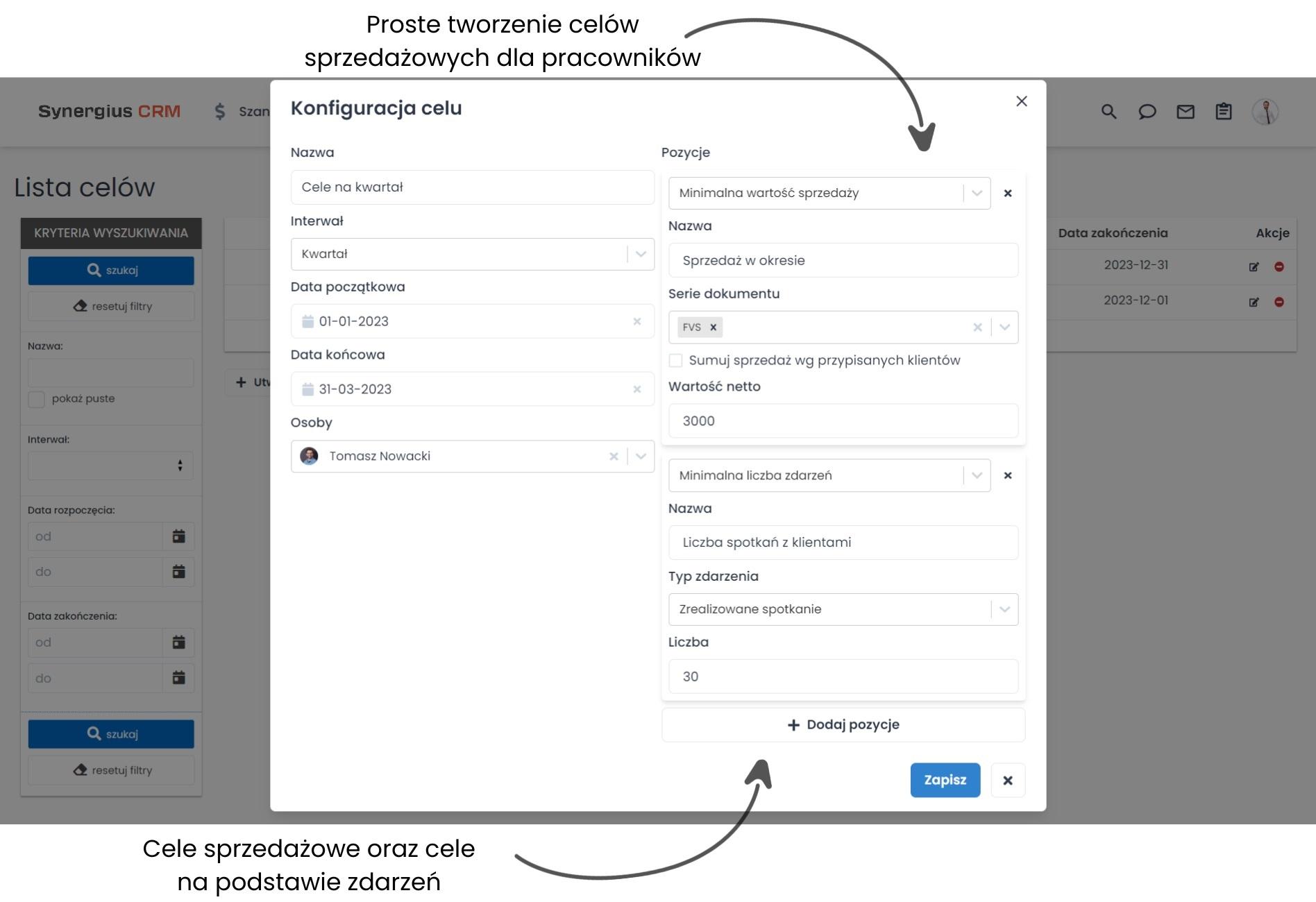1316x902 pixels.
Task: Open the mail envelope icon
Action: 1186,112
